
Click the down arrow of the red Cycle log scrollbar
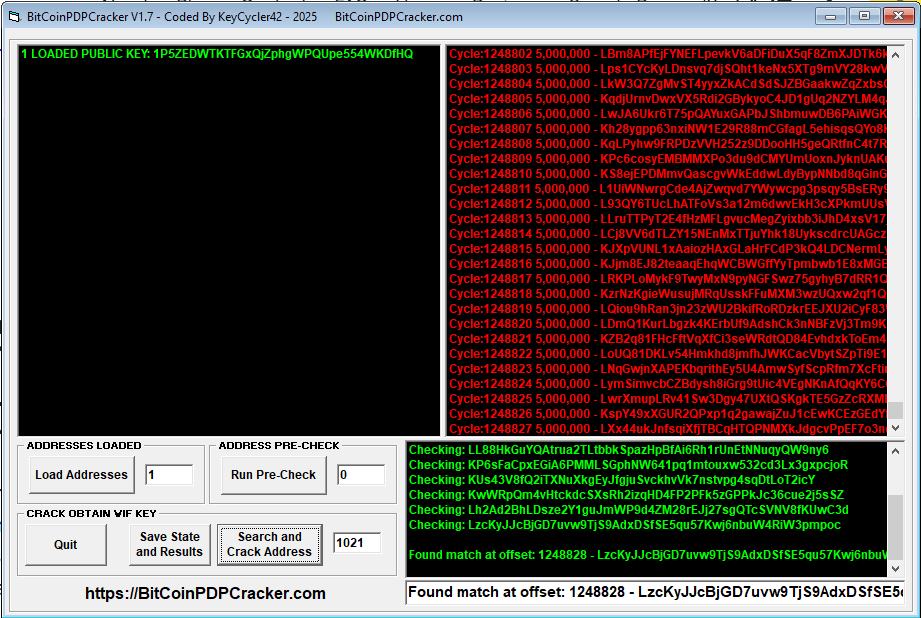[896, 428]
